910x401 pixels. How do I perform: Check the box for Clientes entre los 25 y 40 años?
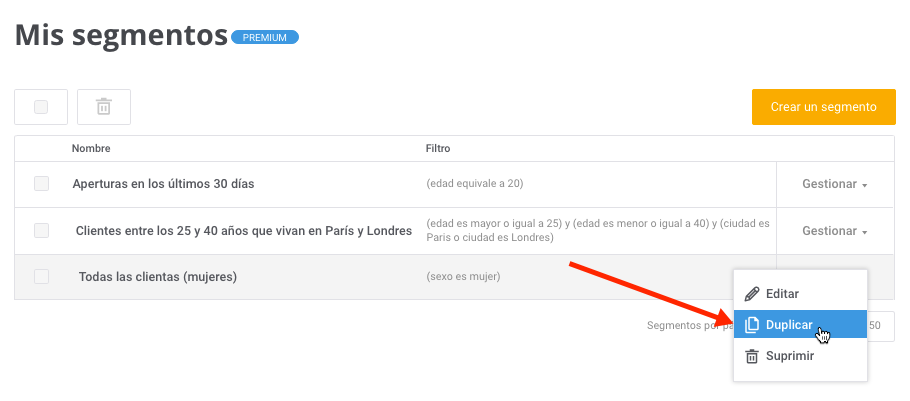(x=41, y=230)
